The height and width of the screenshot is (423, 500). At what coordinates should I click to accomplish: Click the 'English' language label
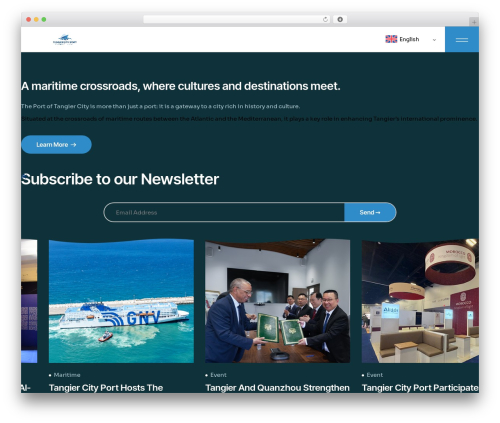[x=409, y=39]
